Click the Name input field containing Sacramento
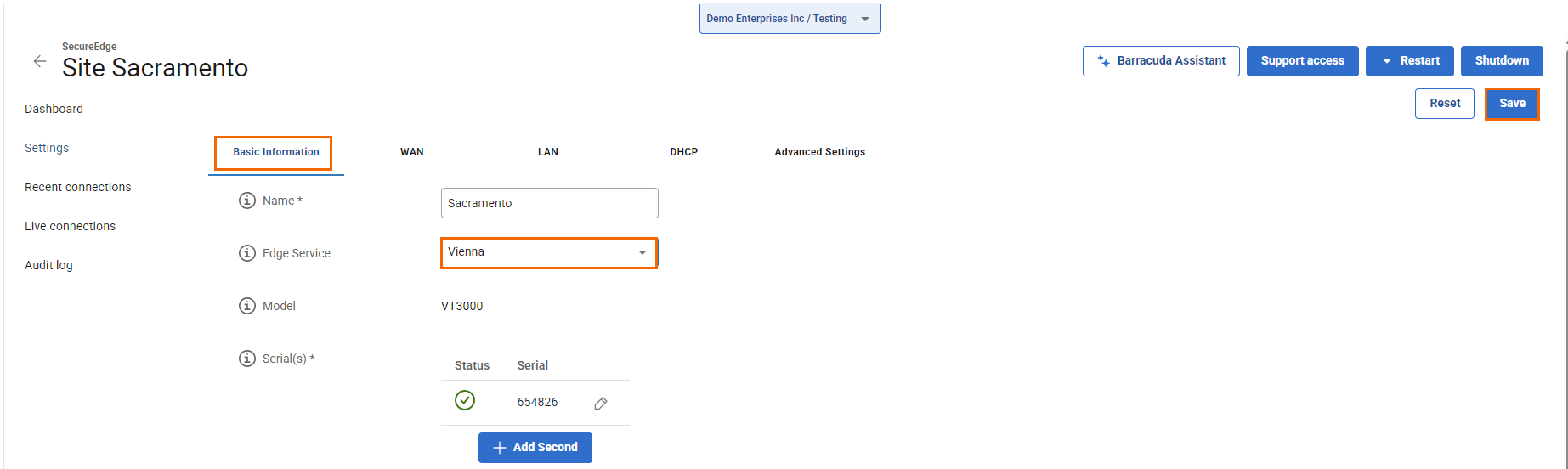 tap(549, 203)
